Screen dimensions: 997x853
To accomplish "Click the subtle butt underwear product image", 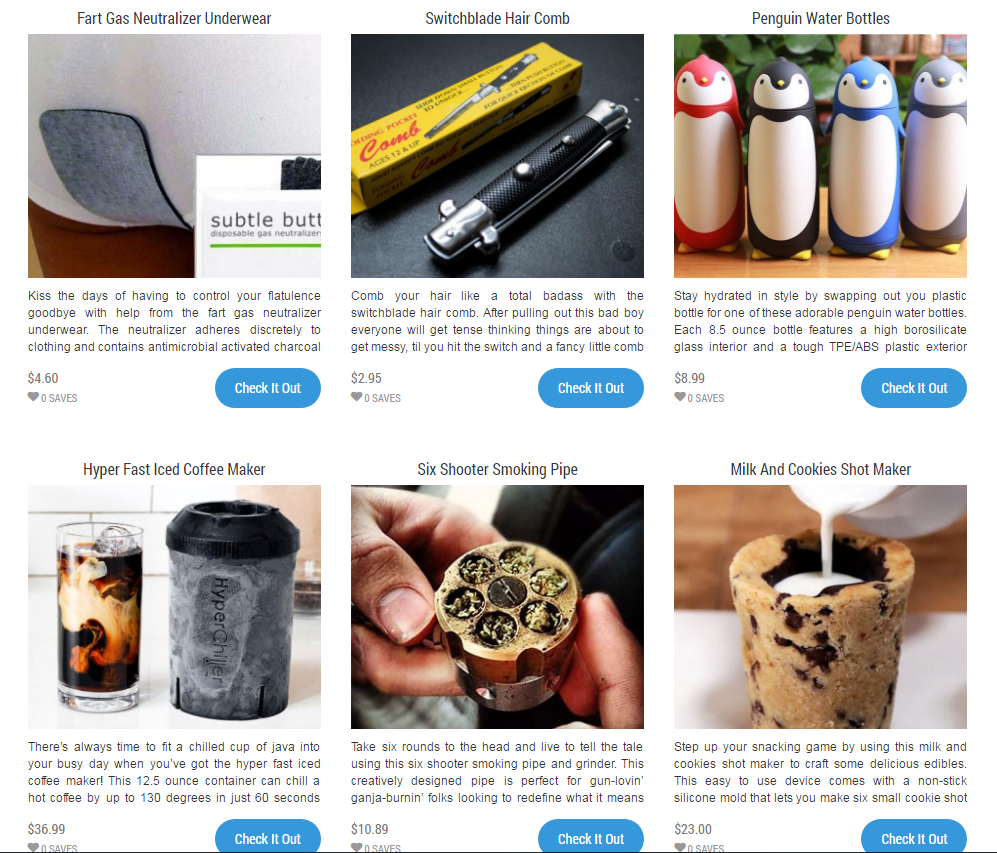I will (x=174, y=156).
